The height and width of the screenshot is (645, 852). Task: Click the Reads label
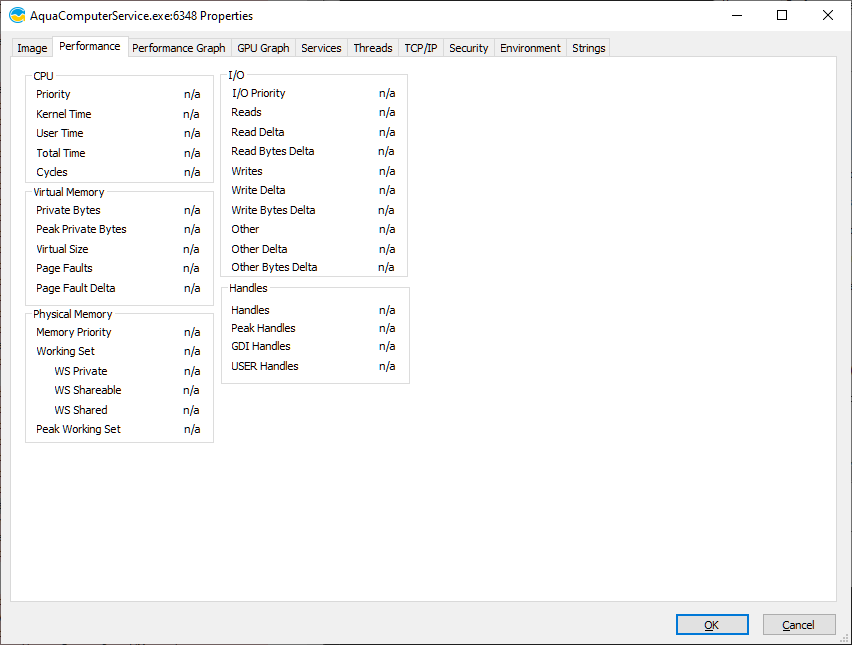click(247, 112)
